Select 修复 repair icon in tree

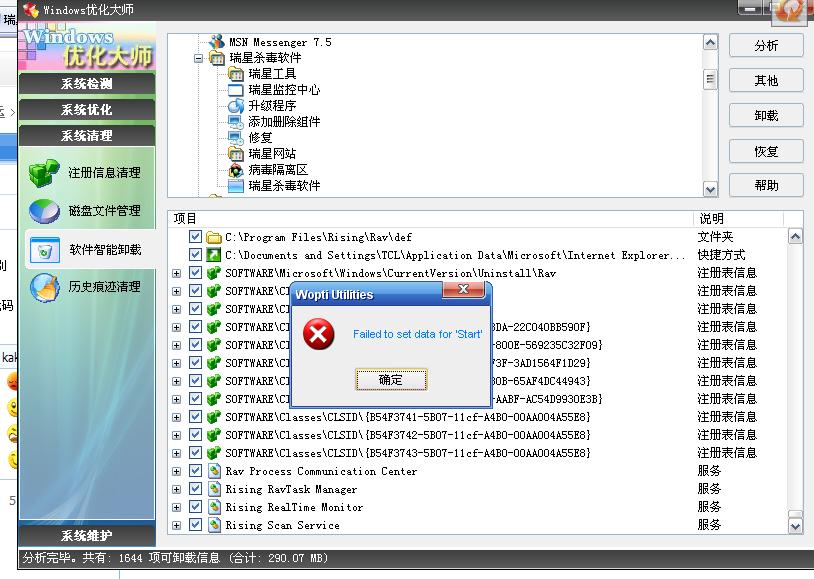(236, 138)
